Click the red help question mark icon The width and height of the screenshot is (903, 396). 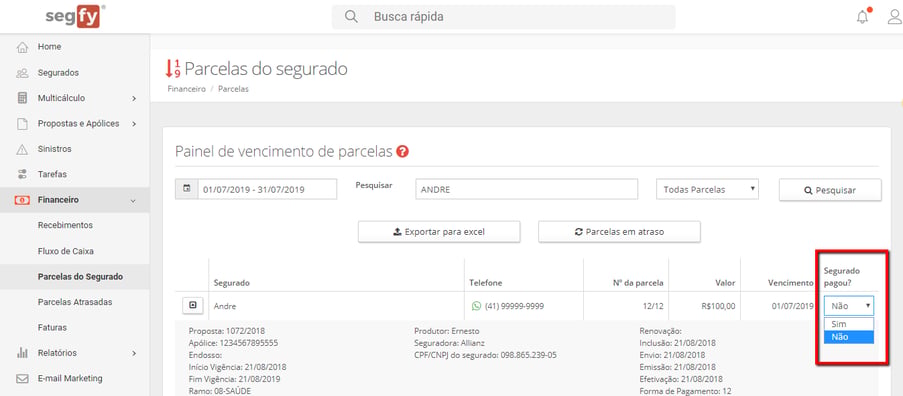pyautogui.click(x=403, y=152)
